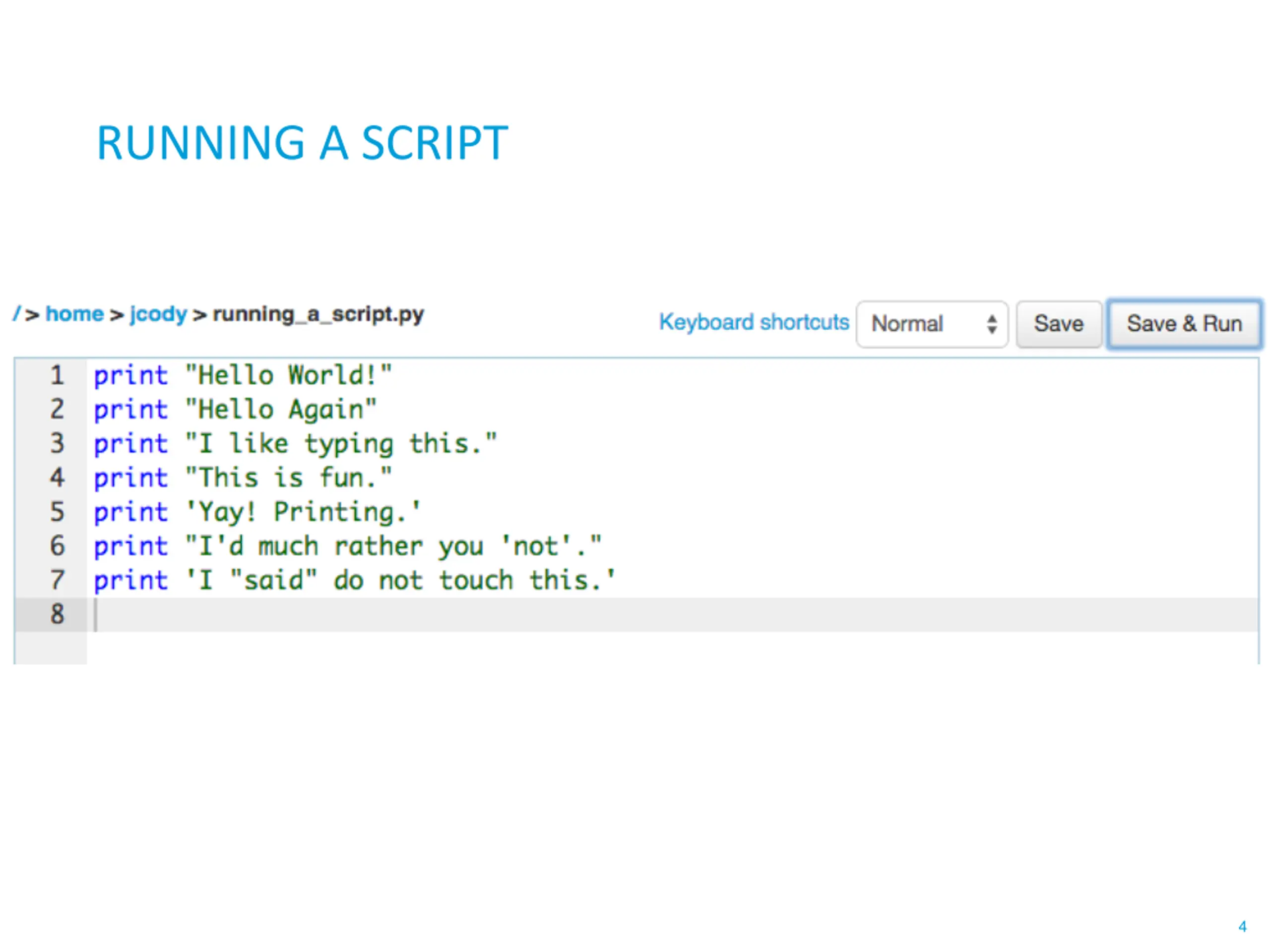This screenshot has width=1270, height=952.
Task: Click the RUNNING A SCRIPT slide title
Action: (x=303, y=143)
